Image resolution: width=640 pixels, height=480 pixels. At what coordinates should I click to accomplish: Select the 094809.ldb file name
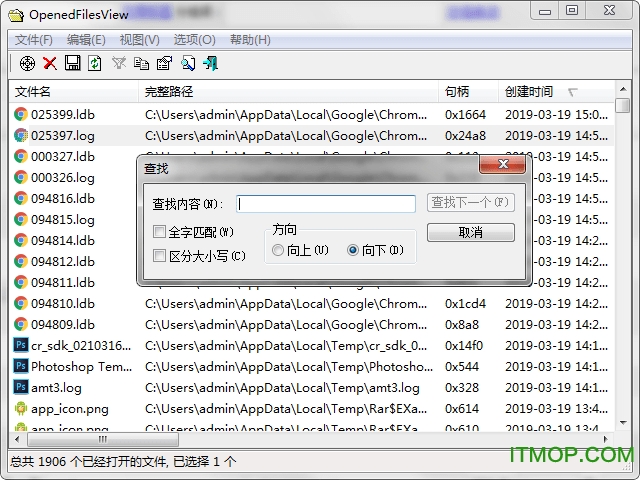(63, 324)
